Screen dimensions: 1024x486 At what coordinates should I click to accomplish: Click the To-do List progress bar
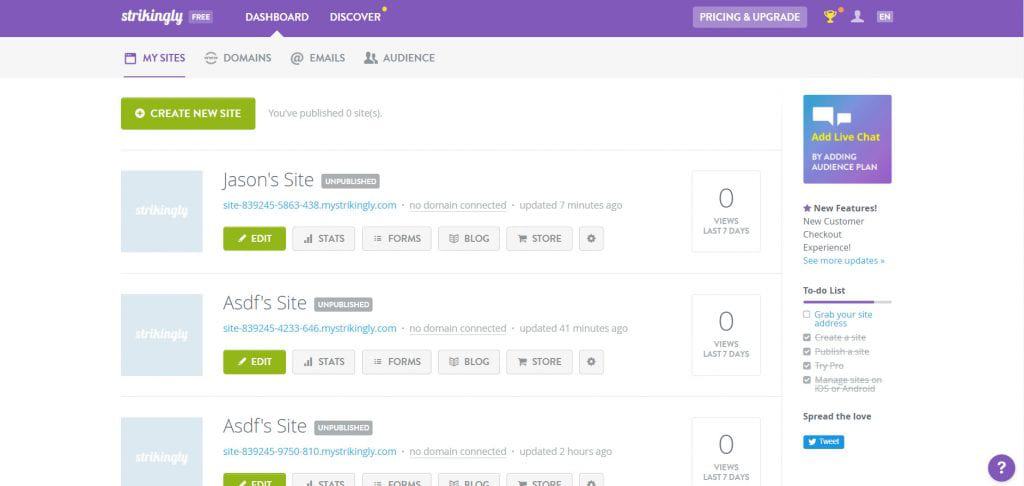[x=847, y=302]
